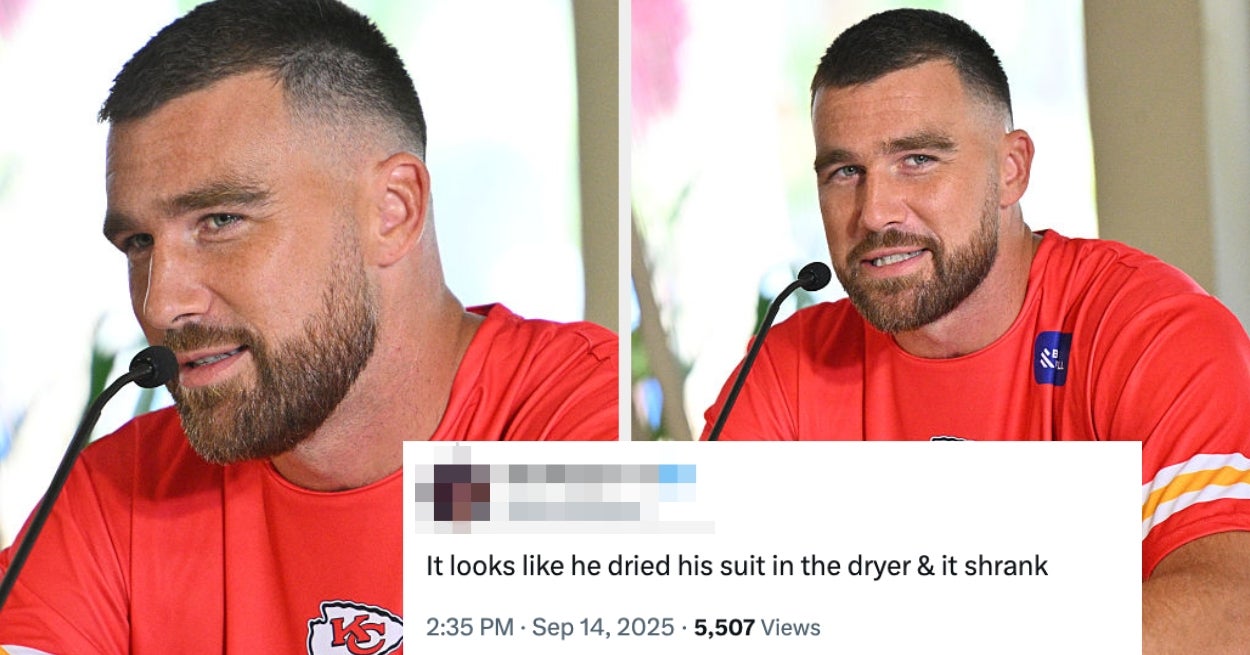Click the "2:35 PM" timestamp
The width and height of the screenshot is (1250, 655).
(x=470, y=628)
